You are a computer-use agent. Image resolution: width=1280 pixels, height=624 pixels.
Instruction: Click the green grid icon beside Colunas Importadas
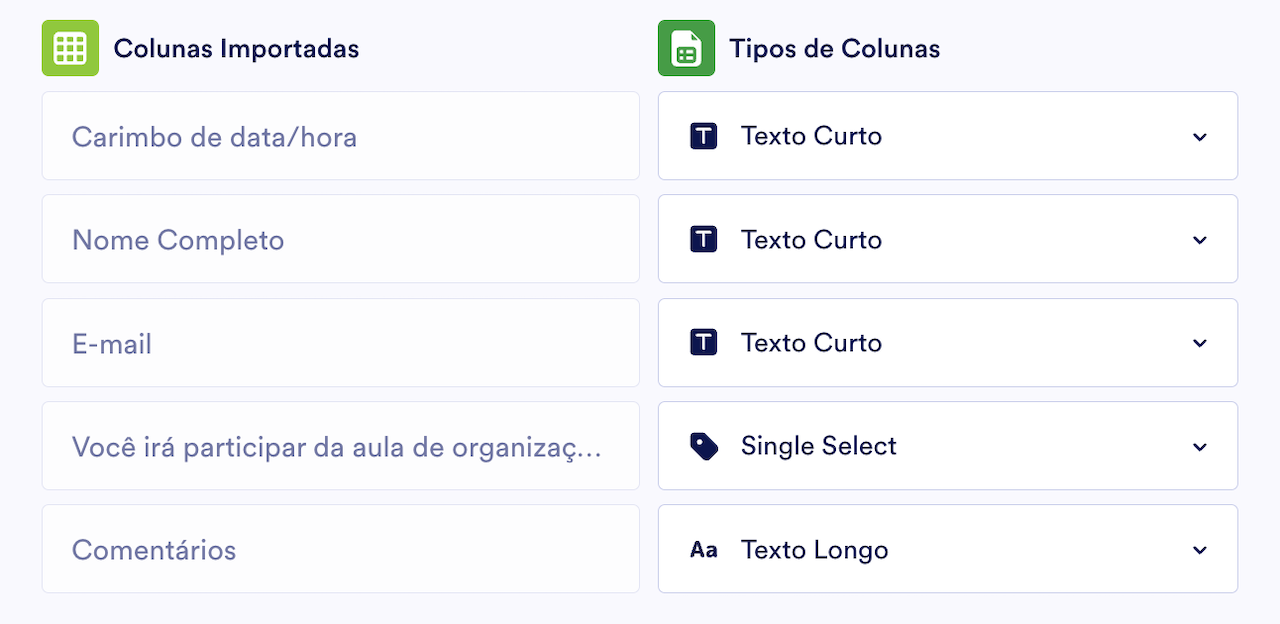(69, 47)
